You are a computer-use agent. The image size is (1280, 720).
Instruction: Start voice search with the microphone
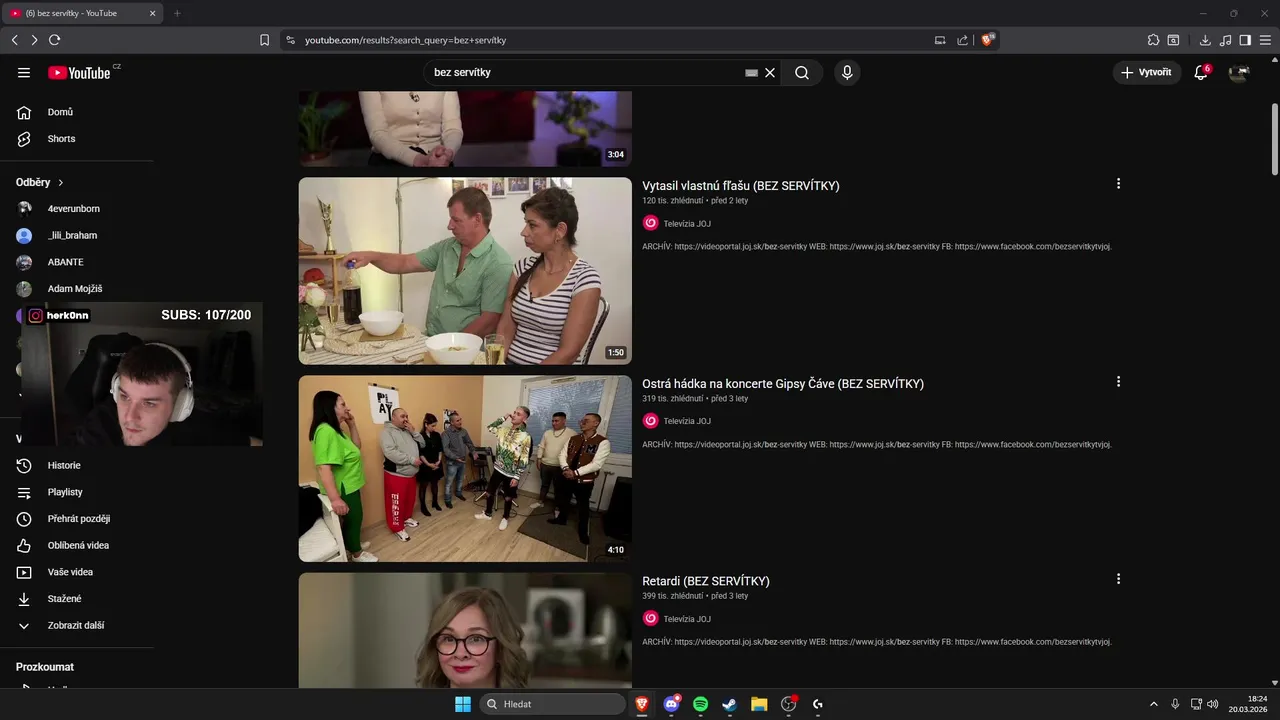847,73
